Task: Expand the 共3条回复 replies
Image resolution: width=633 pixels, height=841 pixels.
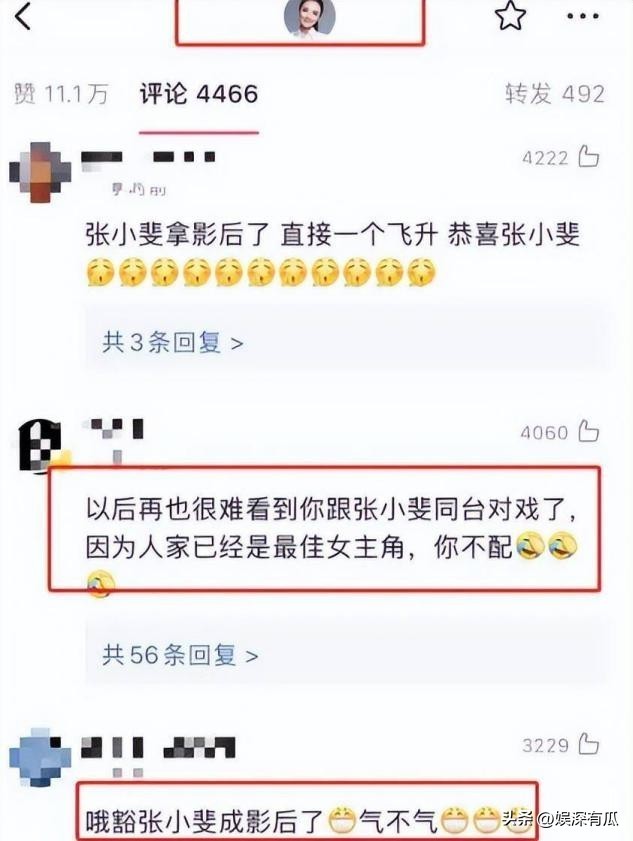Action: 173,342
